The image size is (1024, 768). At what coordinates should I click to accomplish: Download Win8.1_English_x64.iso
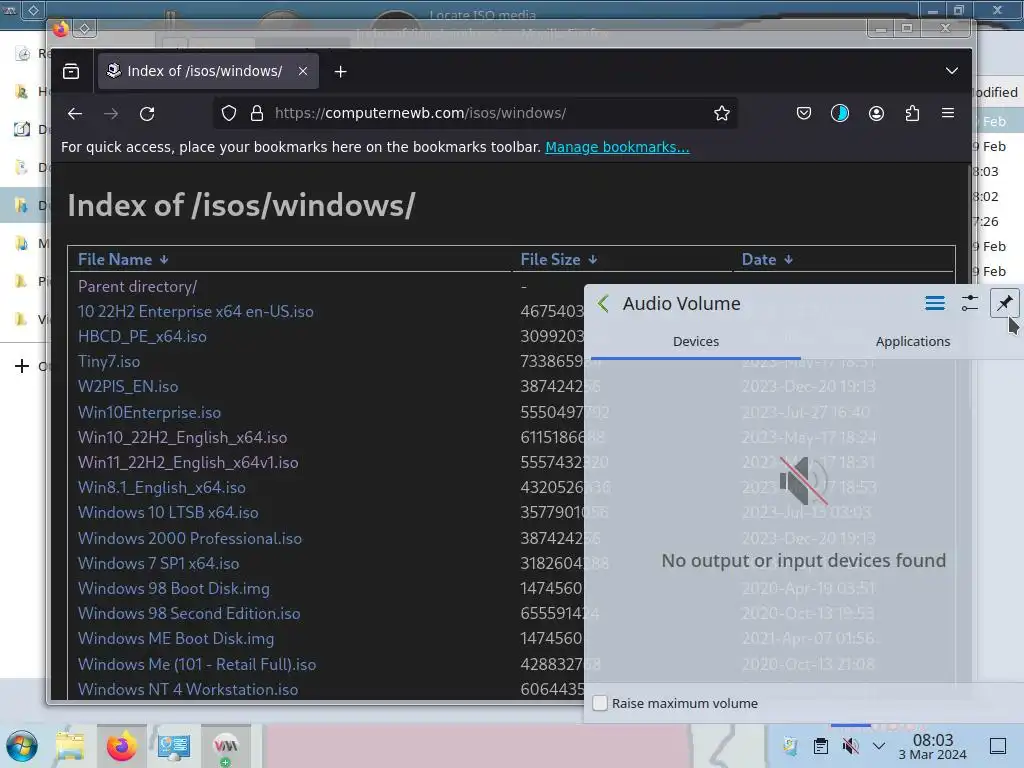(161, 488)
